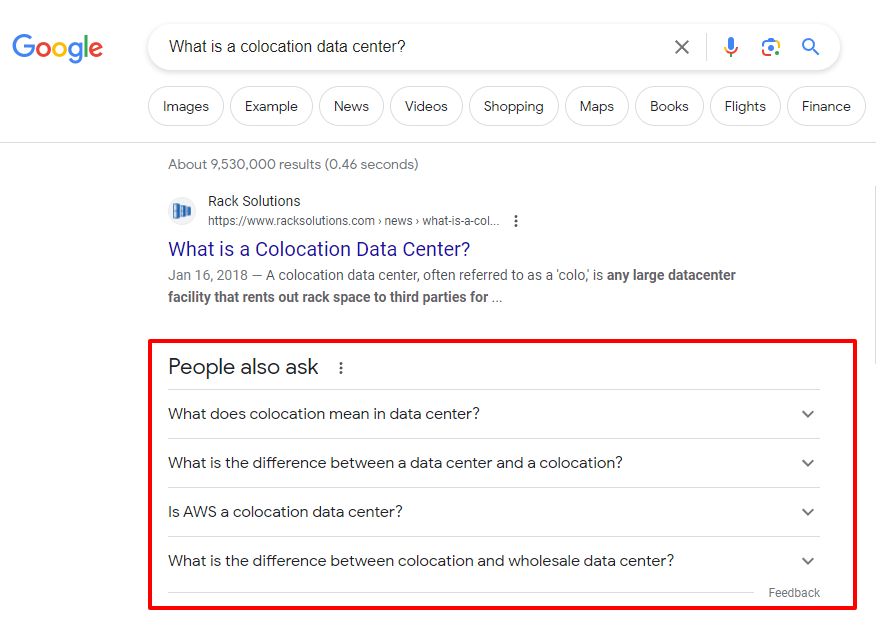Click the Rack Solutions site name
Viewport: 876px width, 617px height.
coord(254,201)
